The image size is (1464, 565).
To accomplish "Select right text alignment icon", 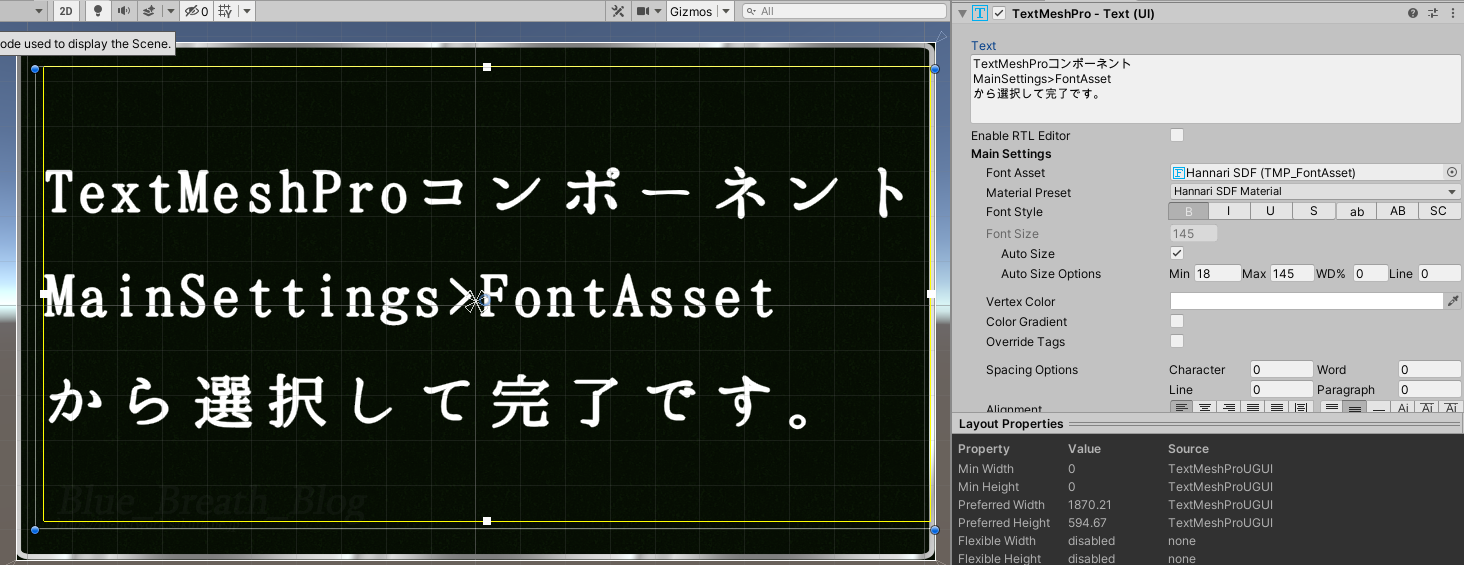I will pyautogui.click(x=1228, y=408).
